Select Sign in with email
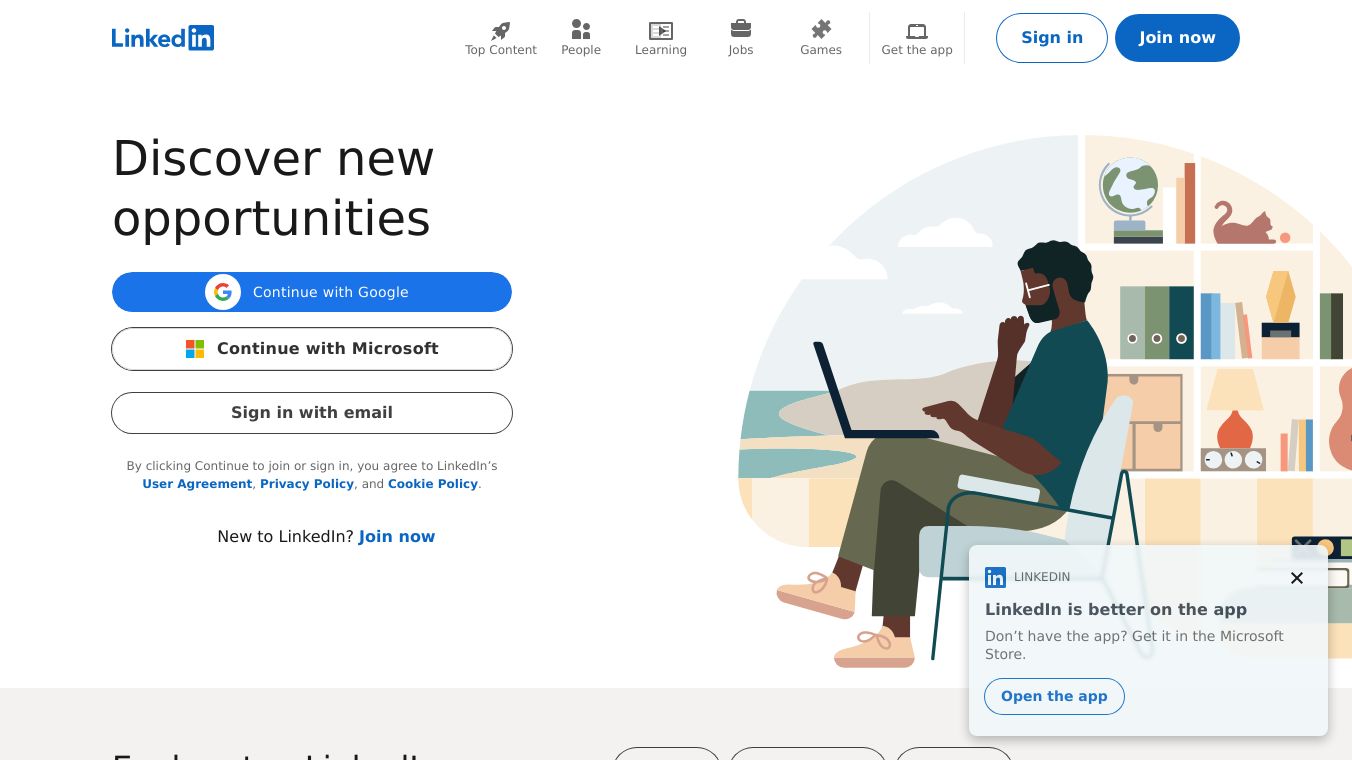The image size is (1352, 760). click(x=312, y=413)
